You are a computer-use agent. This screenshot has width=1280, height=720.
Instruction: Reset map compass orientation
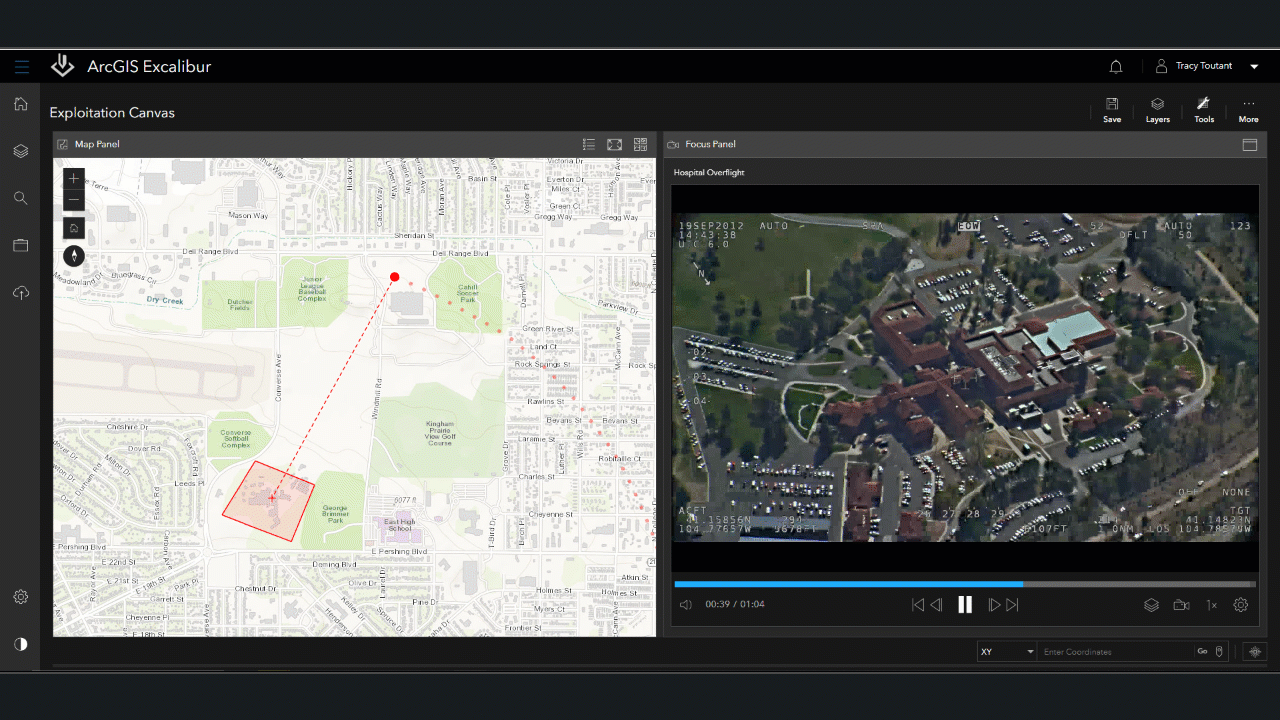74,256
